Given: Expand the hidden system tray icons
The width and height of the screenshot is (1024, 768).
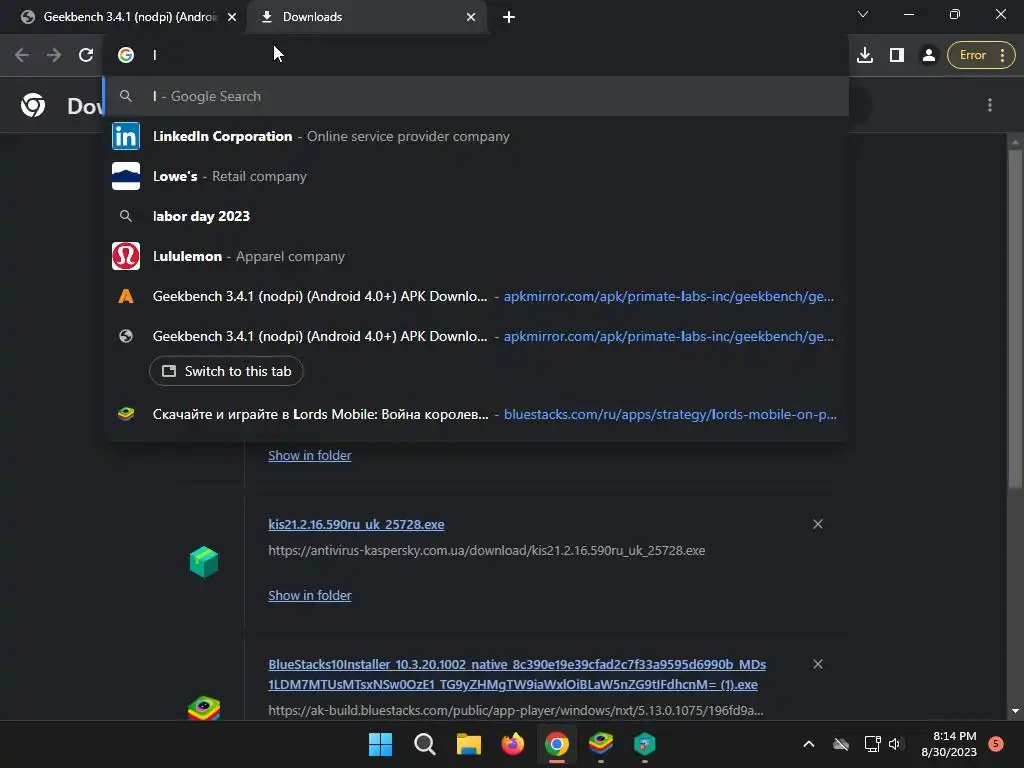Looking at the screenshot, I should (x=808, y=744).
